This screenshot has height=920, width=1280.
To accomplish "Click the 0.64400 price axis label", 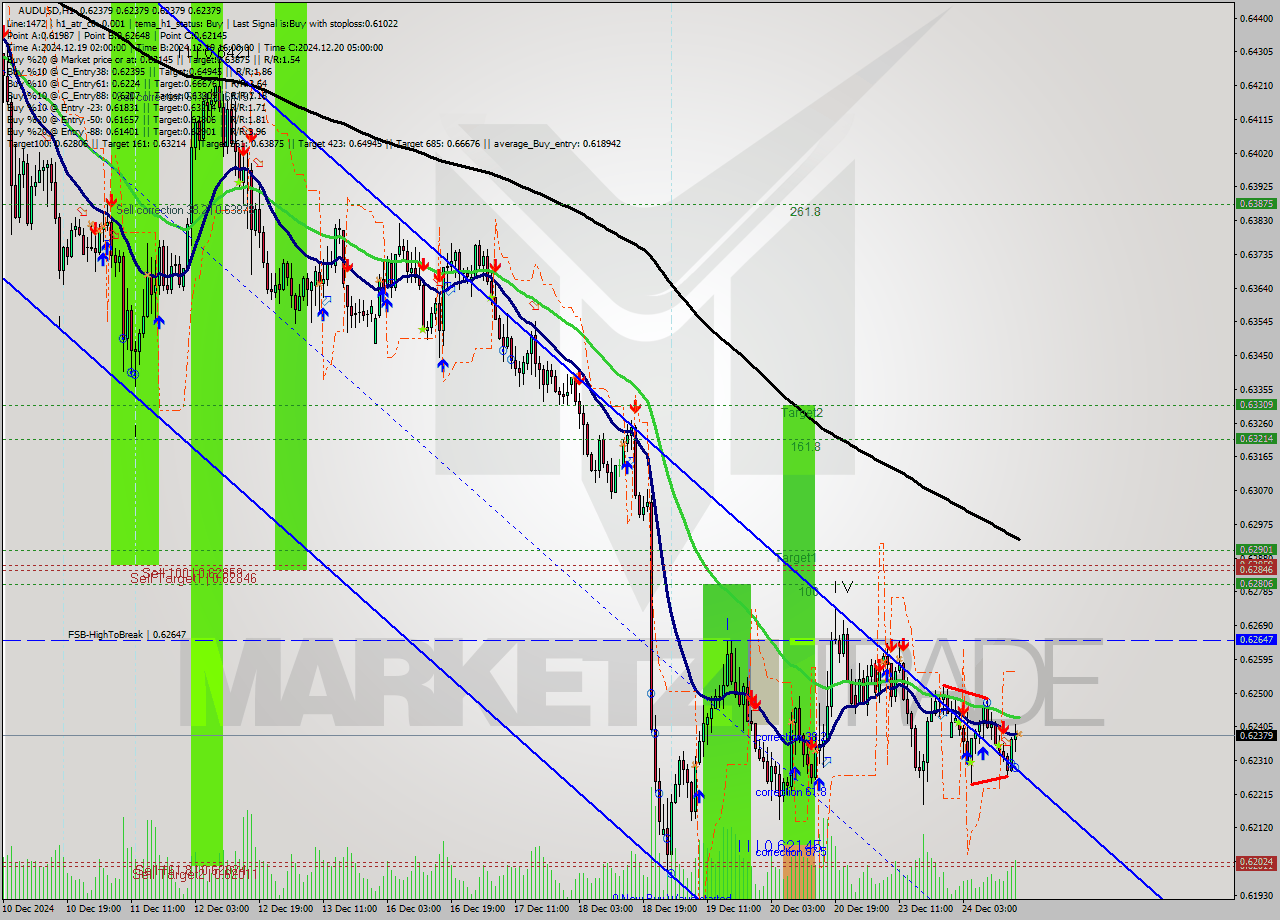I will tap(1256, 18).
